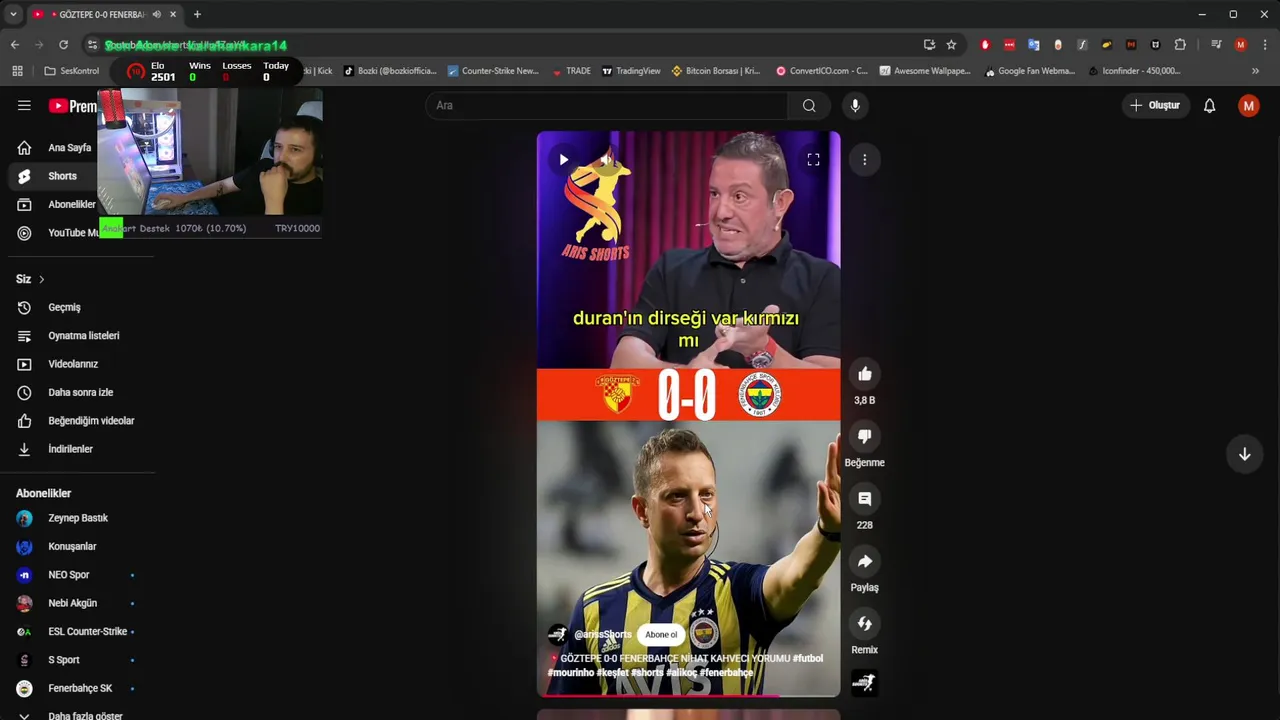Open the Iconfinder bookmark
The height and width of the screenshot is (720, 1280).
(x=1134, y=71)
